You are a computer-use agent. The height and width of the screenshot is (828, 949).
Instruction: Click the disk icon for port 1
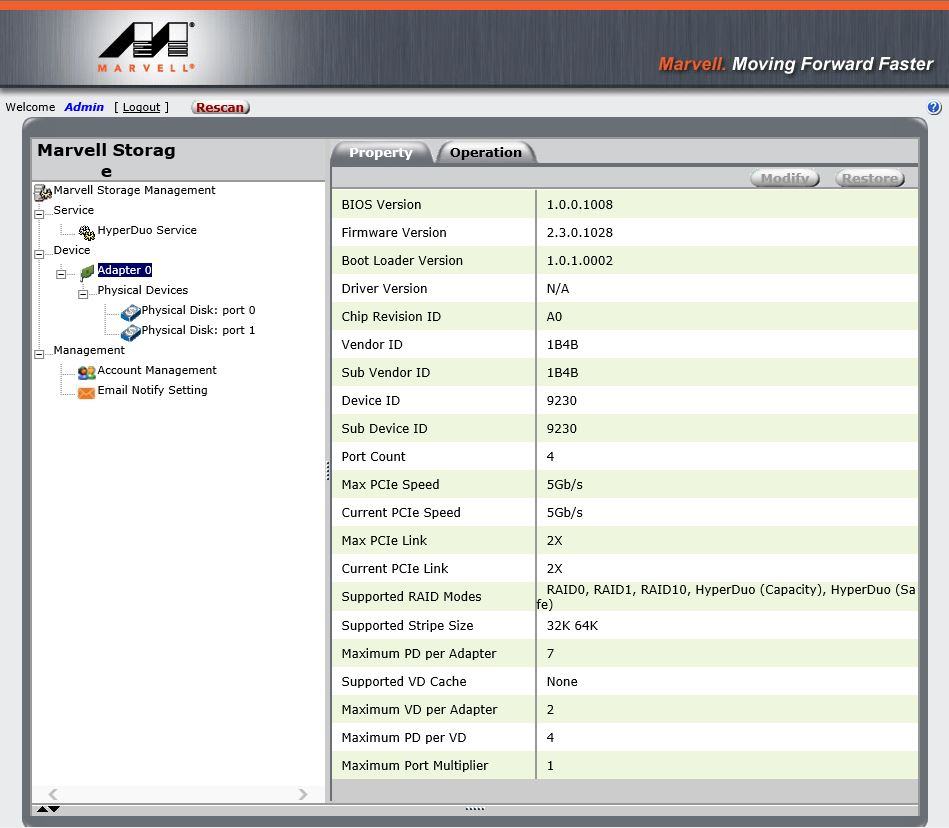(130, 332)
